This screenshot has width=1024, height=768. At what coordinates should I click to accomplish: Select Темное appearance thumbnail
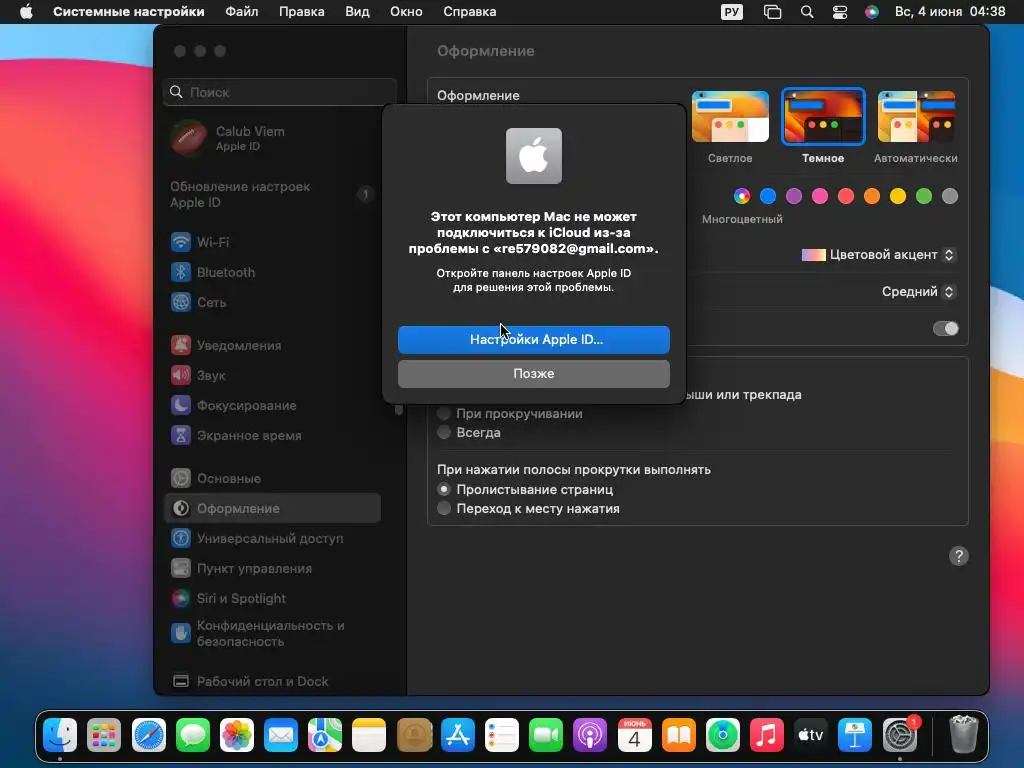click(823, 116)
